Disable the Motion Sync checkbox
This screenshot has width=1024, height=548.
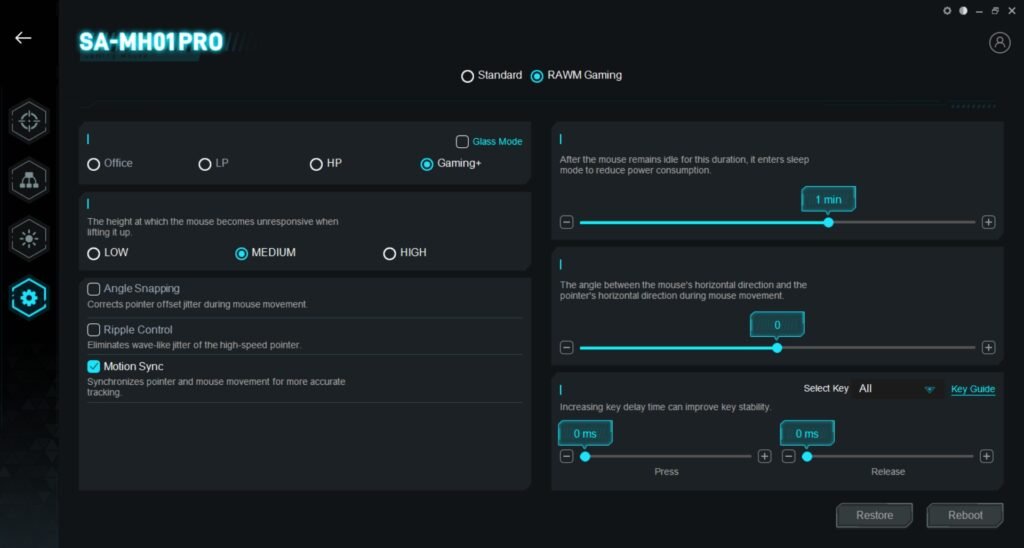click(93, 366)
